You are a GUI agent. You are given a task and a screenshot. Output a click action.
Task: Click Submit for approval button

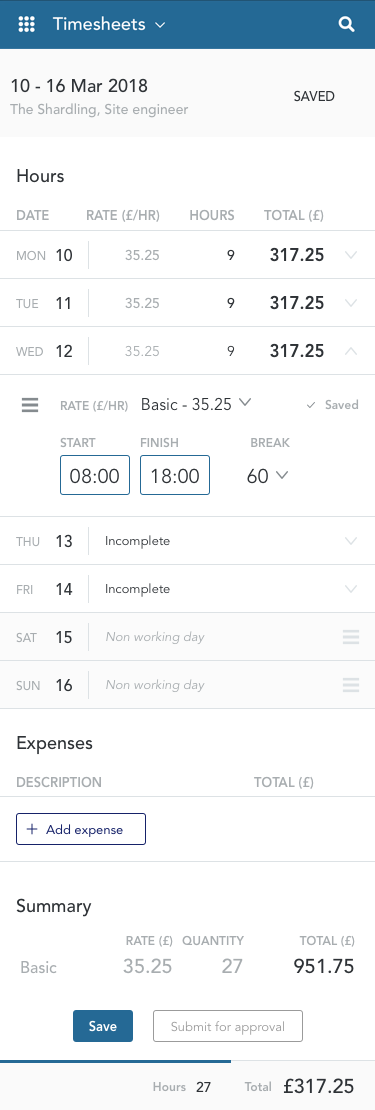pyautogui.click(x=228, y=1026)
